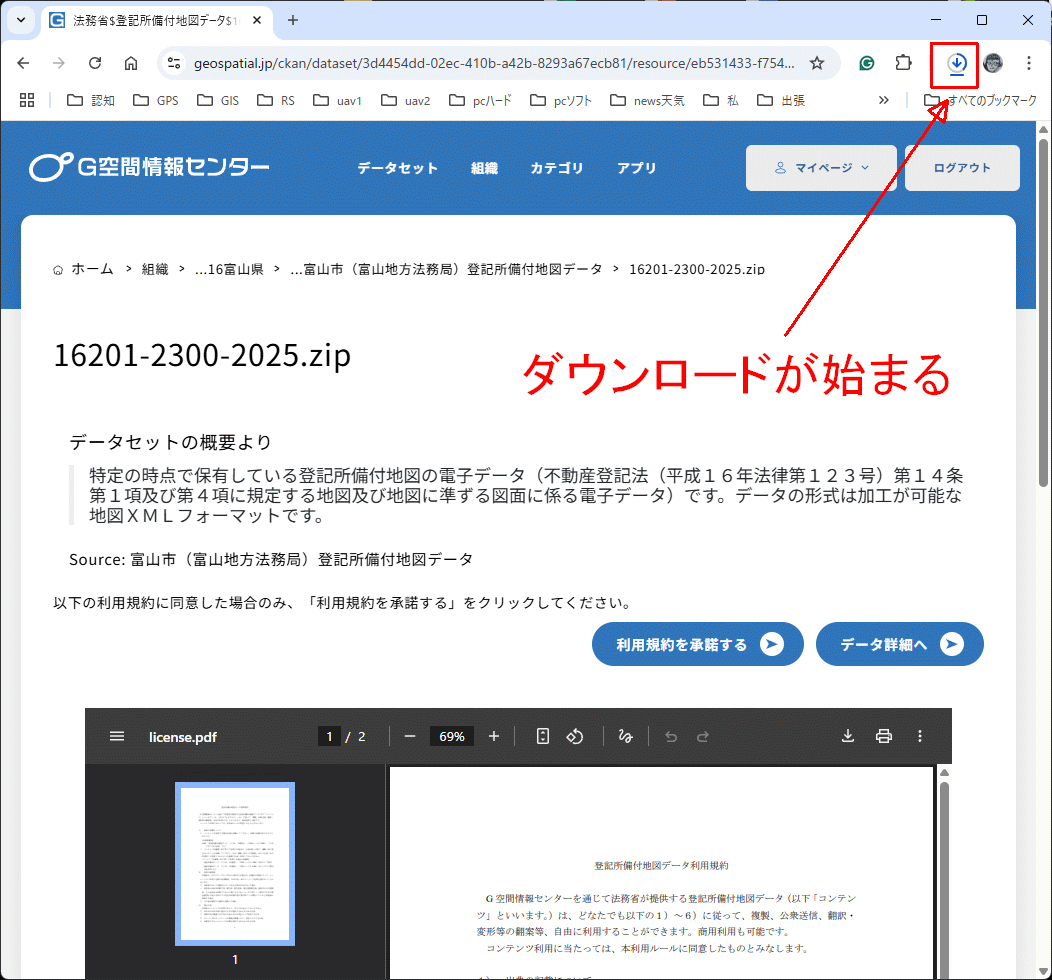Click 利用規約を承諾する button
The width and height of the screenshot is (1052, 980).
pyautogui.click(x=697, y=645)
